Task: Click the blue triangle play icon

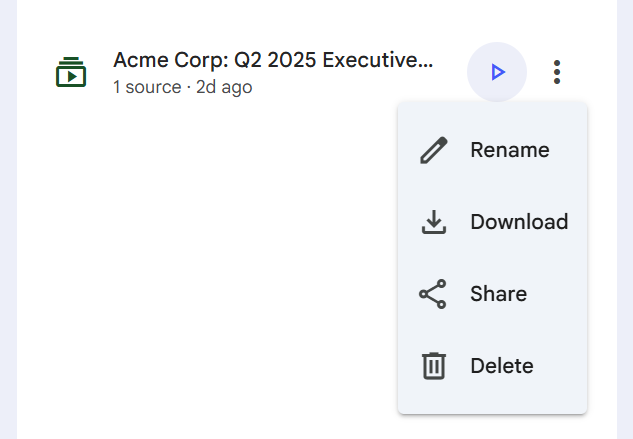Action: (498, 72)
